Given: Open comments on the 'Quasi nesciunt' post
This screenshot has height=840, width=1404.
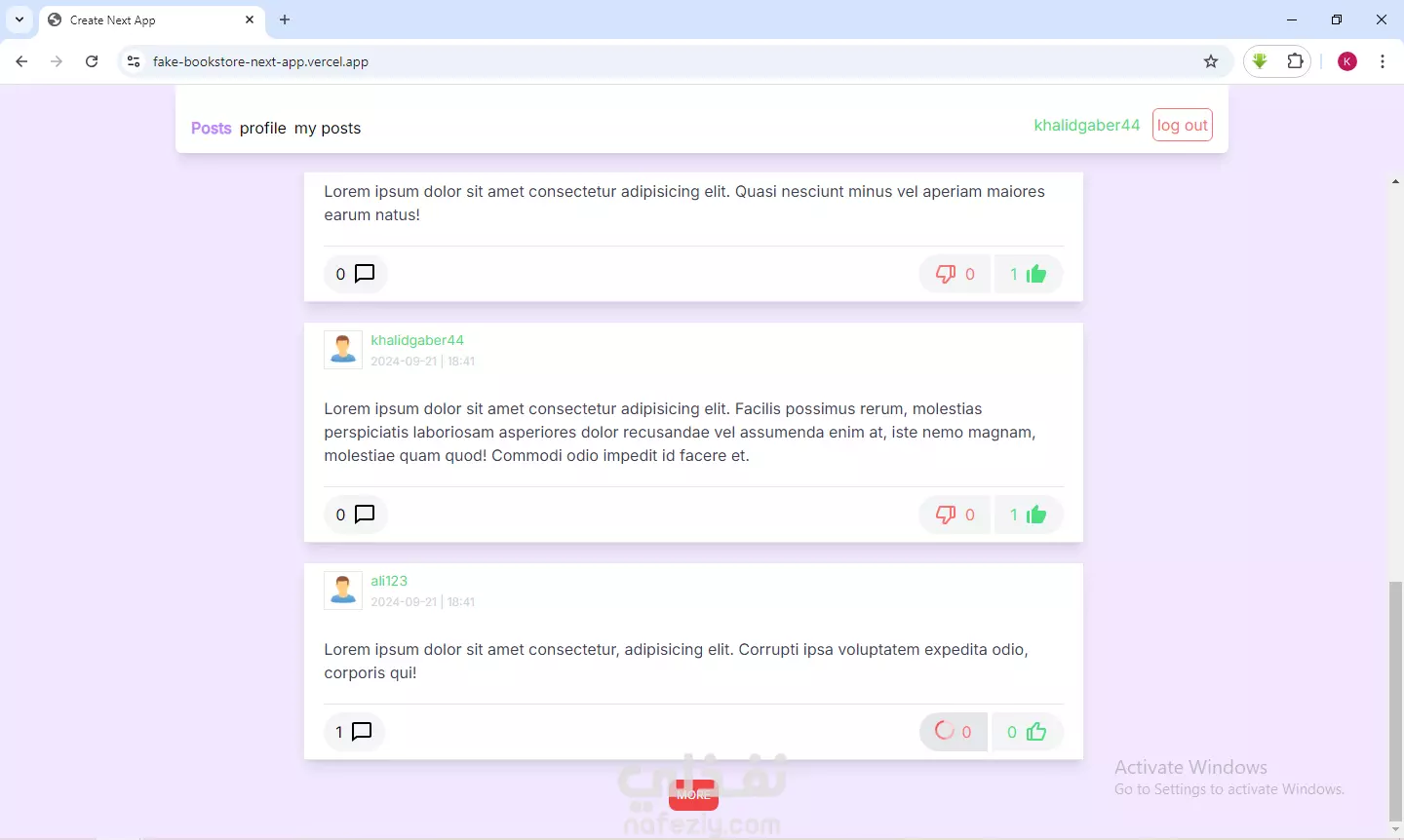Looking at the screenshot, I should [x=355, y=274].
